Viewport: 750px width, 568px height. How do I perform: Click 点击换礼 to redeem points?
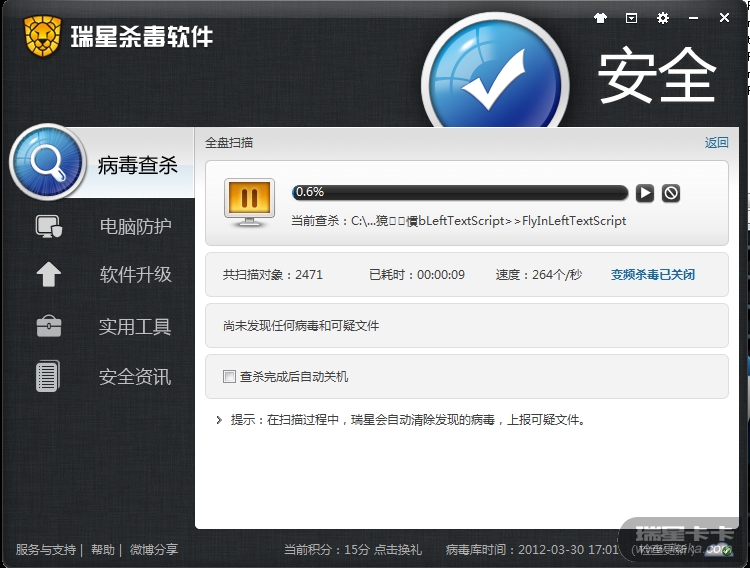[397, 549]
